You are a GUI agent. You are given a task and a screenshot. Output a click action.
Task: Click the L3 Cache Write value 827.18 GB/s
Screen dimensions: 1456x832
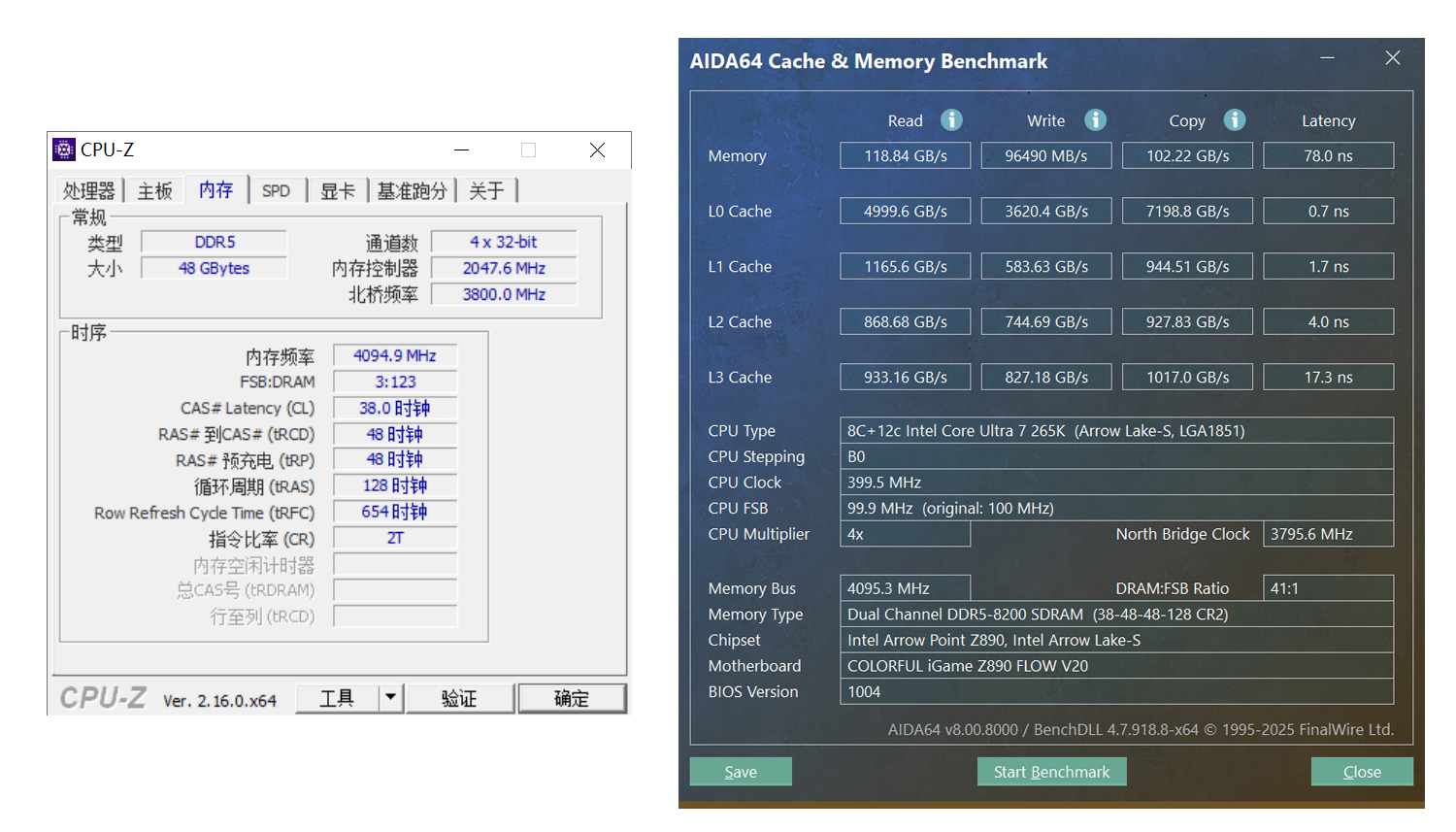[x=1046, y=377]
